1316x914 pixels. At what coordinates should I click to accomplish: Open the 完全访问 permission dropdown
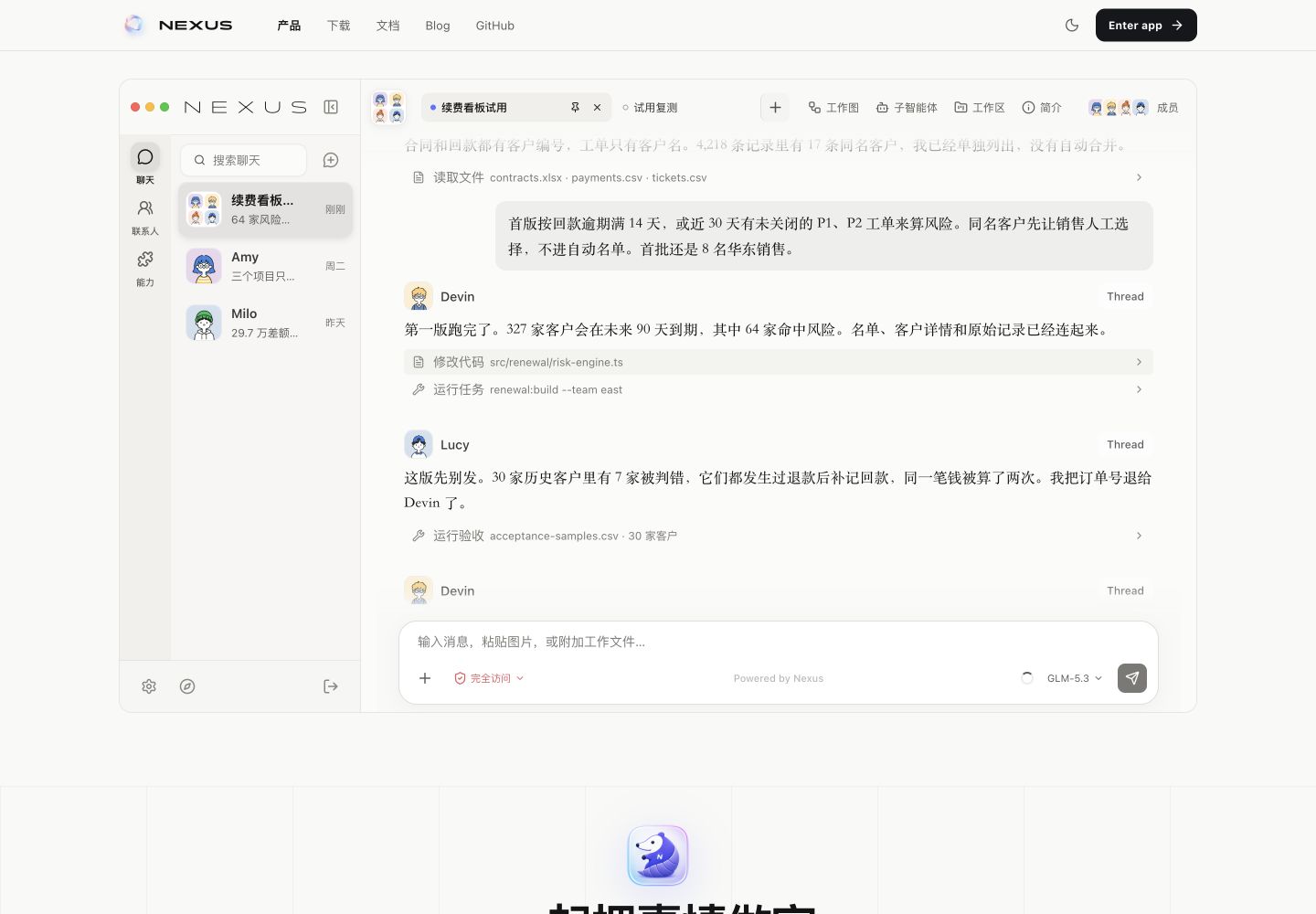(x=489, y=678)
